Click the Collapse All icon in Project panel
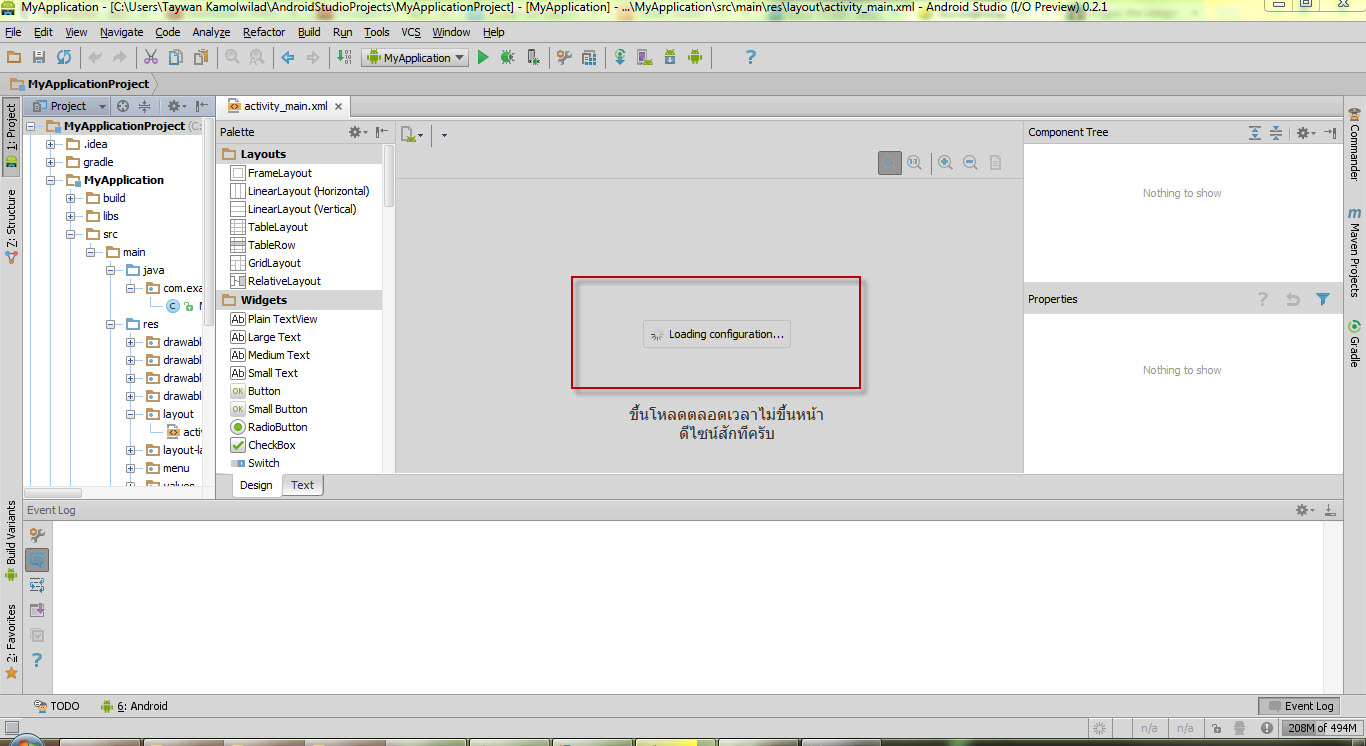This screenshot has width=1366, height=746. coord(144,106)
